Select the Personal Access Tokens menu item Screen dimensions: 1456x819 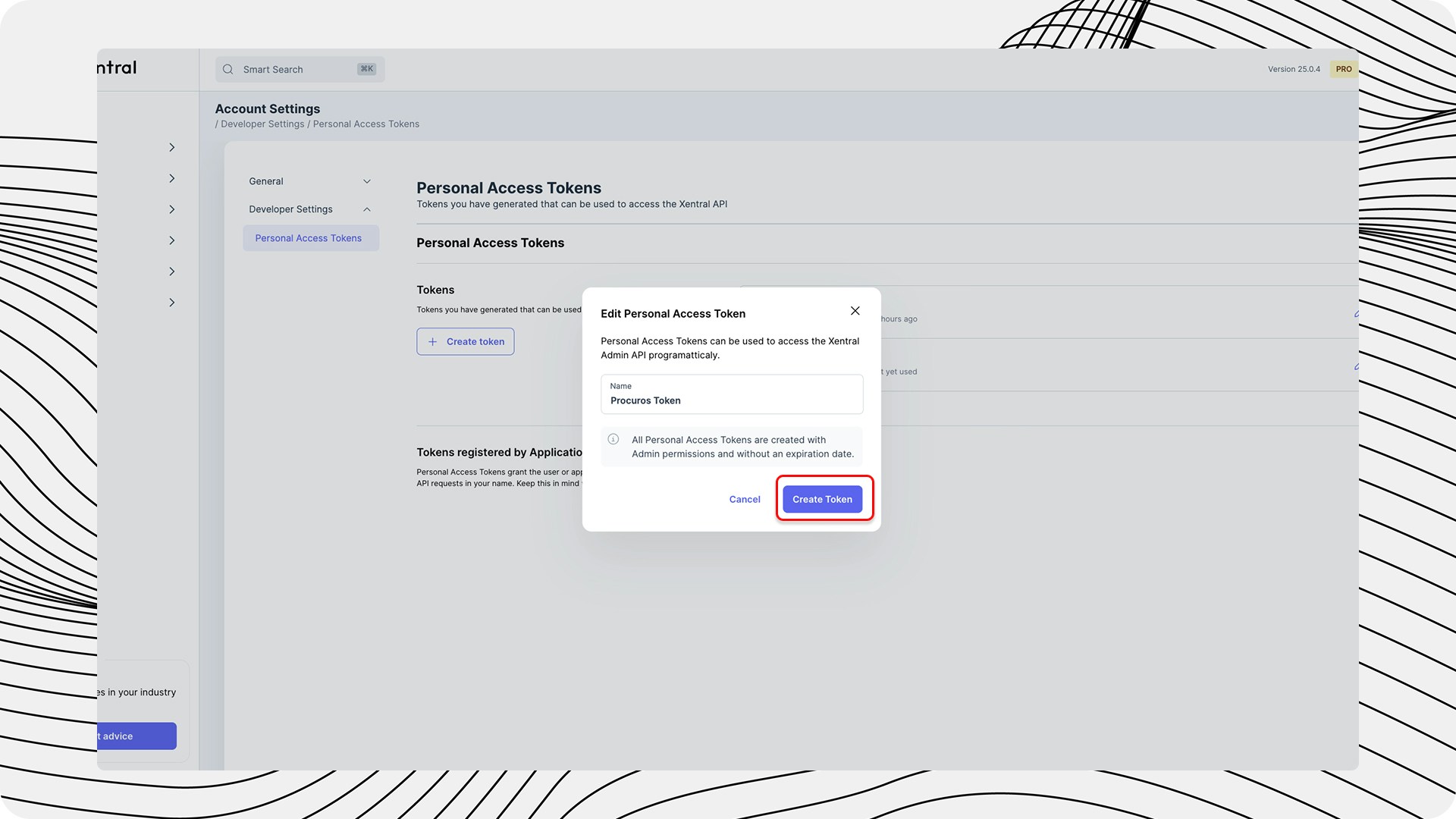(309, 238)
